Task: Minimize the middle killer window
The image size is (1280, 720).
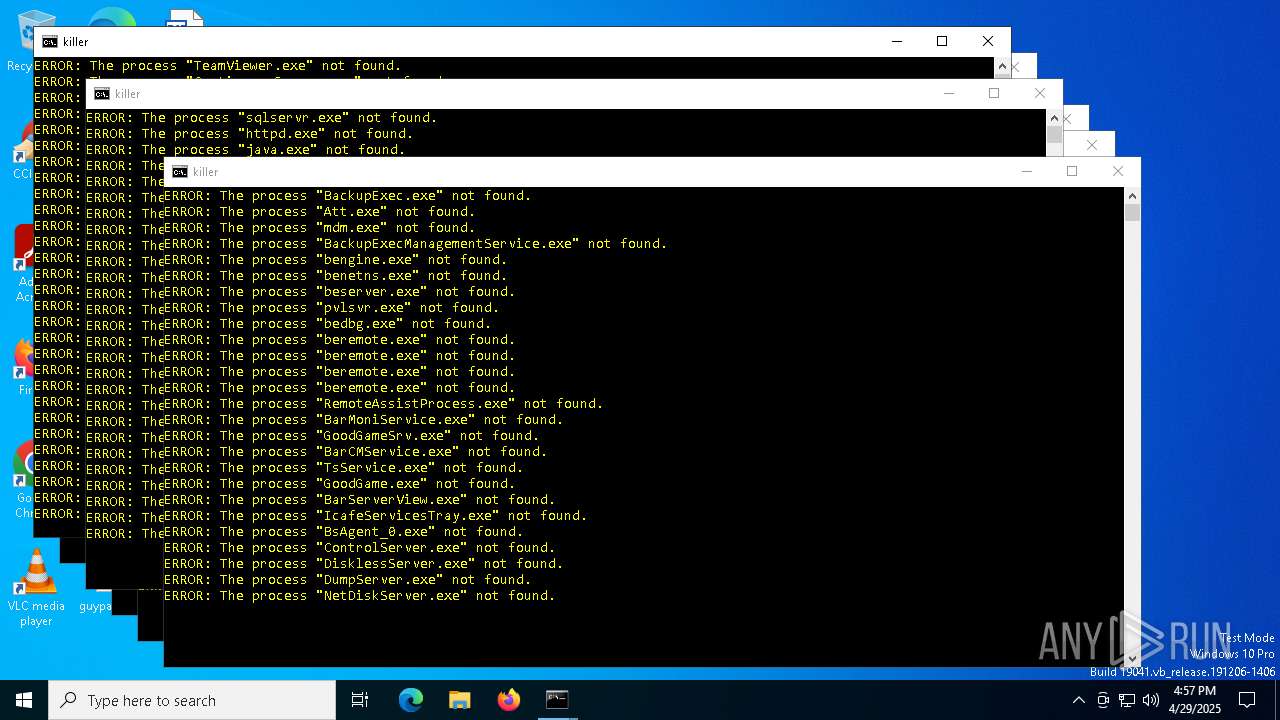Action: 948,94
